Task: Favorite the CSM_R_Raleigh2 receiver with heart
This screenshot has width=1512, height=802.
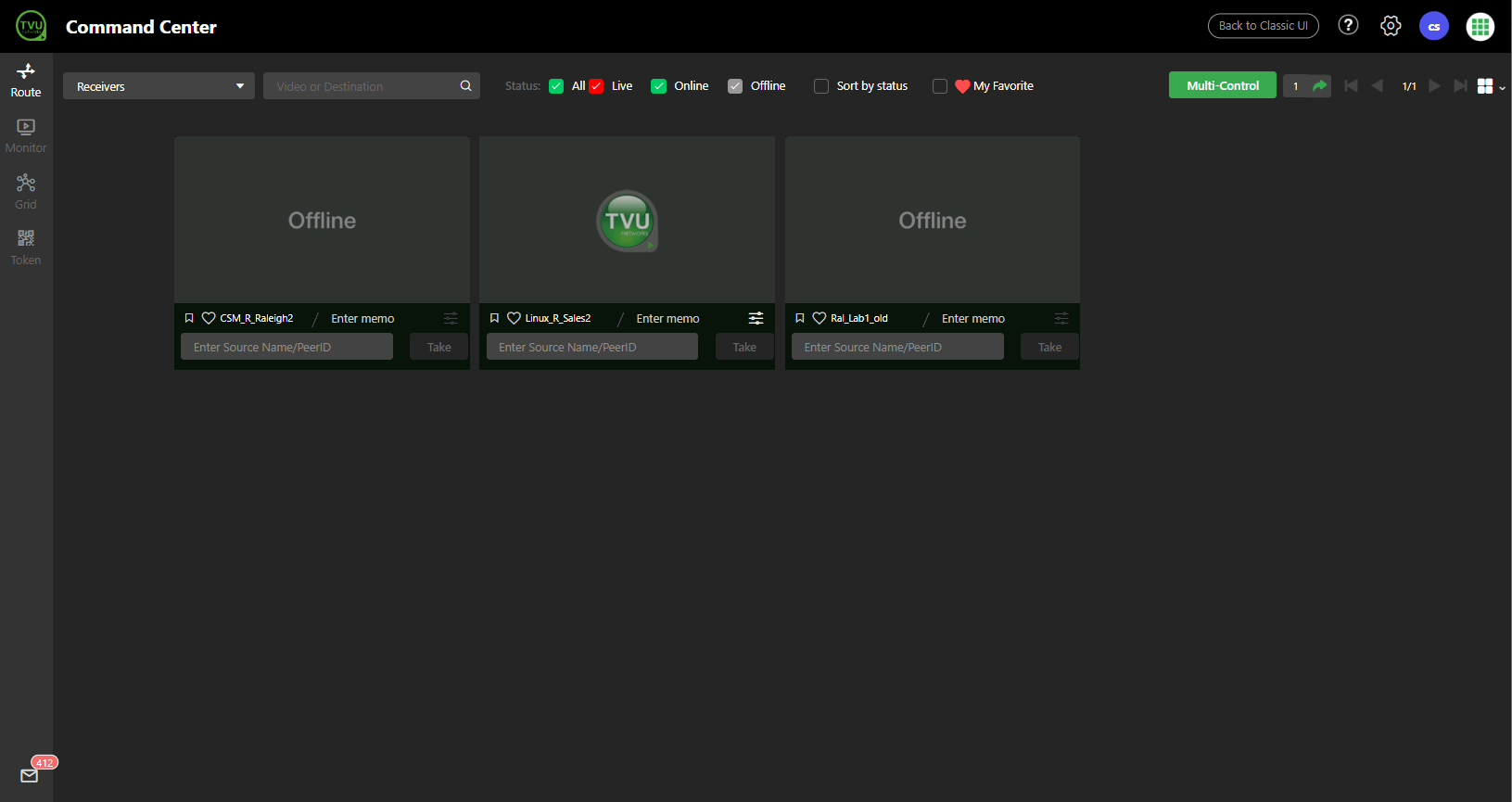Action: pos(209,318)
